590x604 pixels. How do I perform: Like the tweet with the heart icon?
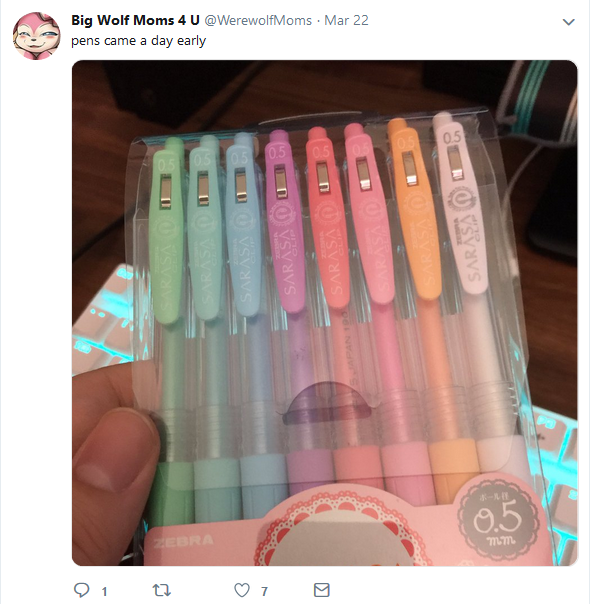click(242, 590)
